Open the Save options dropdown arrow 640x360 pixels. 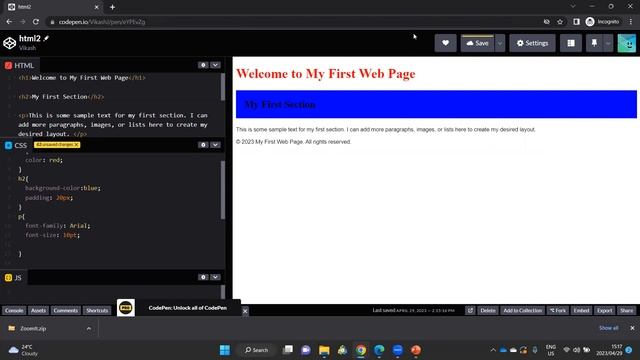point(500,43)
